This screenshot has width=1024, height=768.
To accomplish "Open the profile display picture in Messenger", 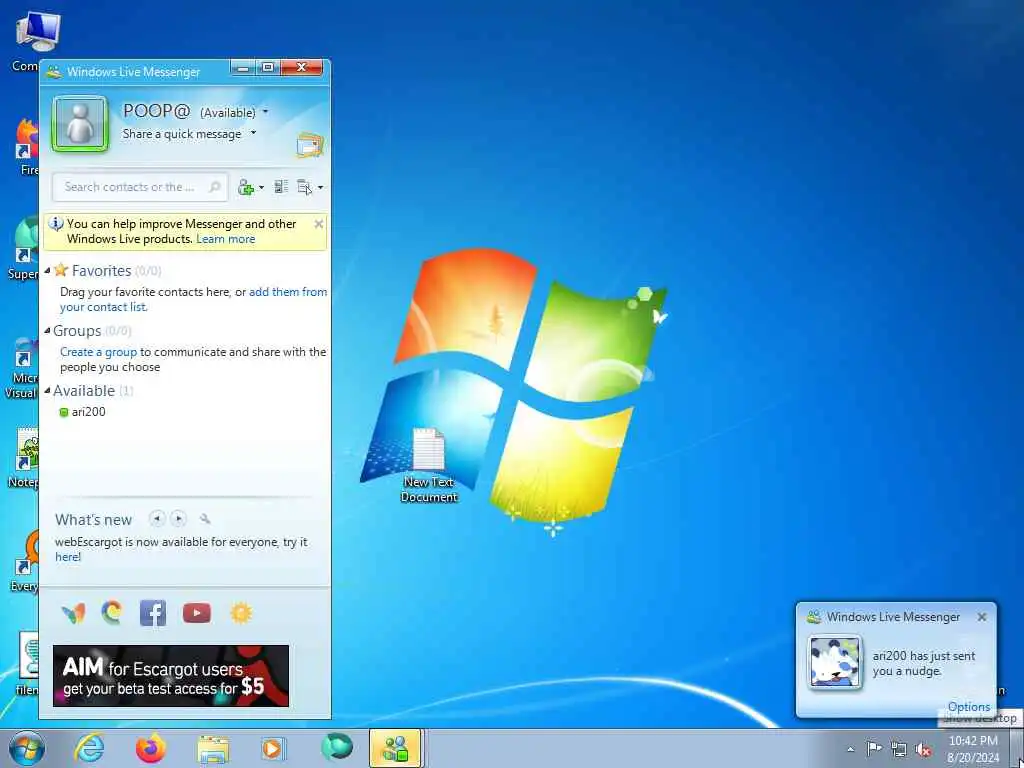I will (80, 124).
